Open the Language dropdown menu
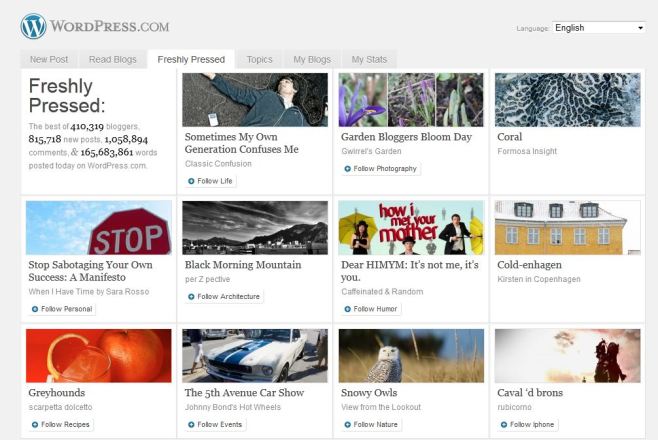Screen dimensions: 658x440 [599, 28]
